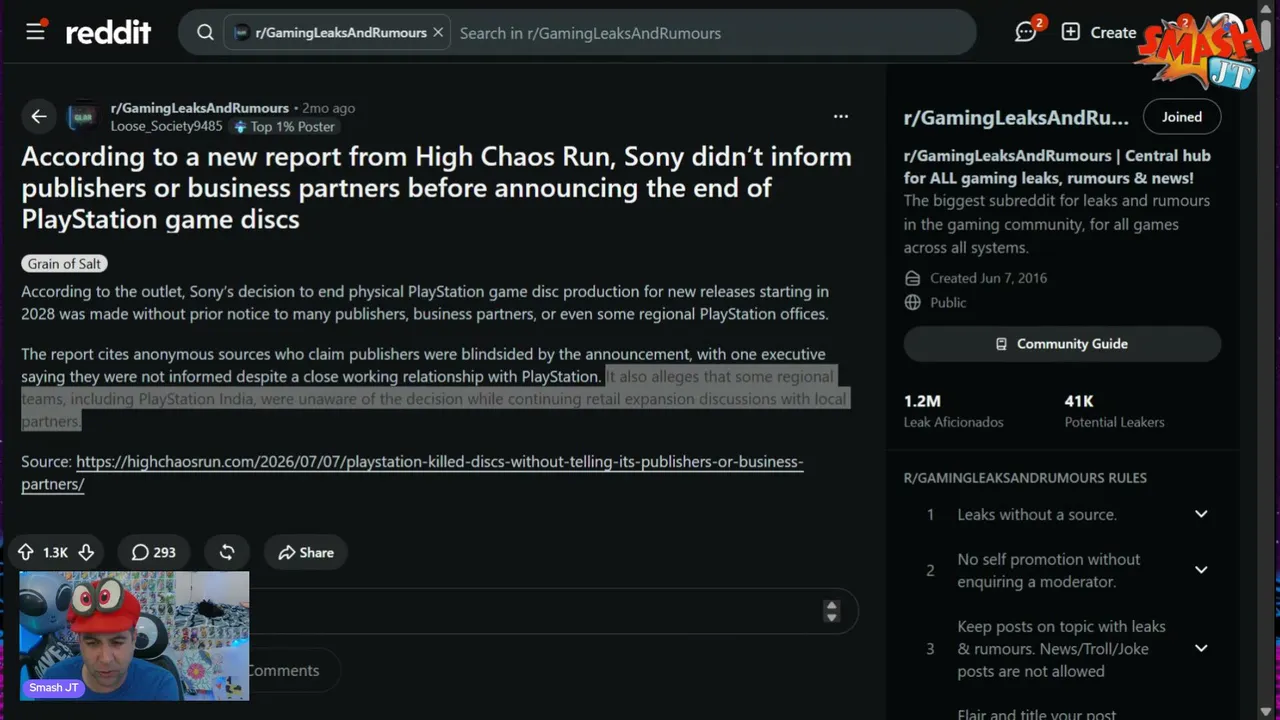The height and width of the screenshot is (720, 1280).
Task: Open the highchaosrun.com source link
Action: (412, 473)
